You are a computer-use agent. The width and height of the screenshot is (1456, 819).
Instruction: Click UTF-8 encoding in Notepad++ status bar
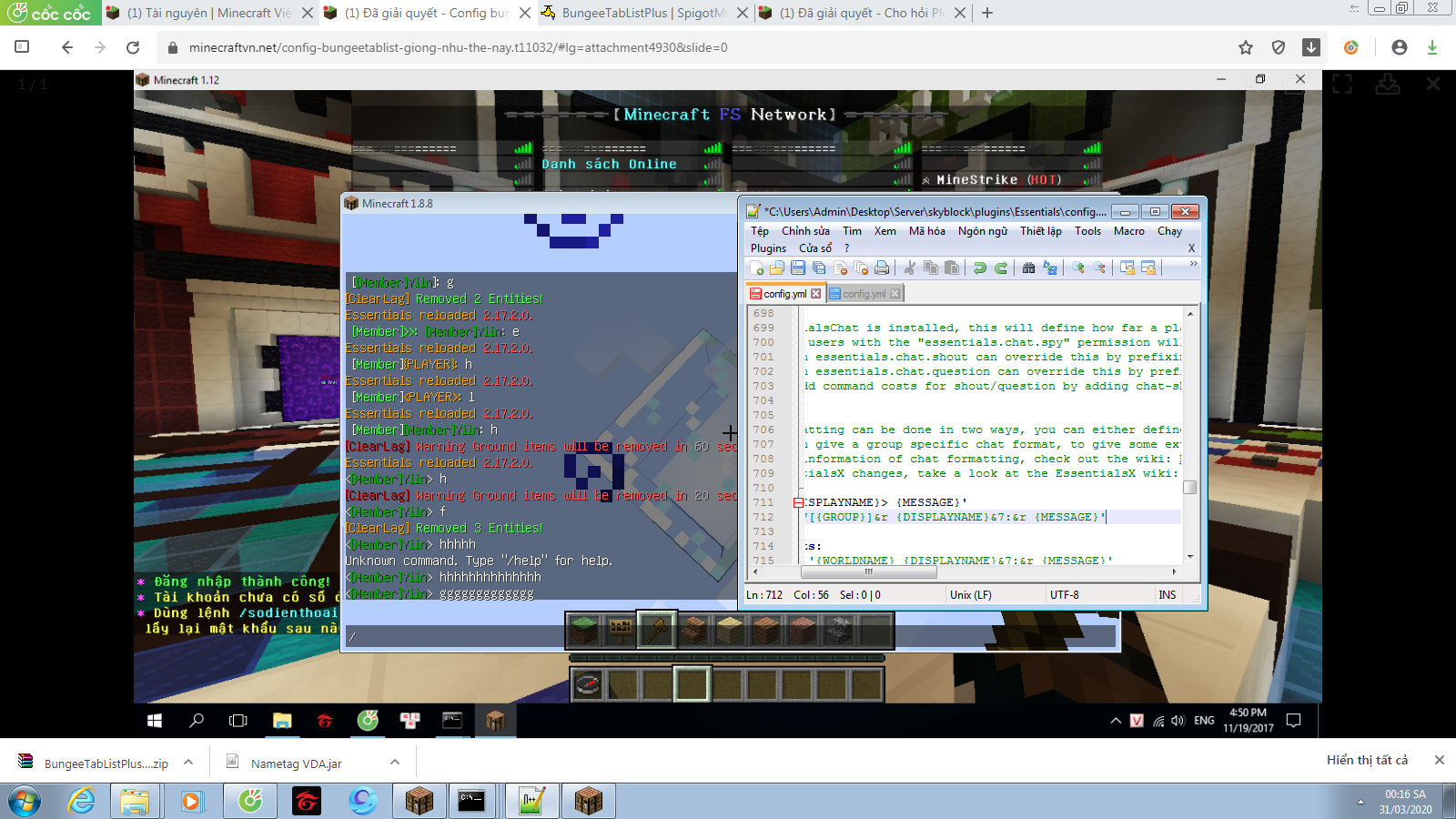pos(1065,595)
